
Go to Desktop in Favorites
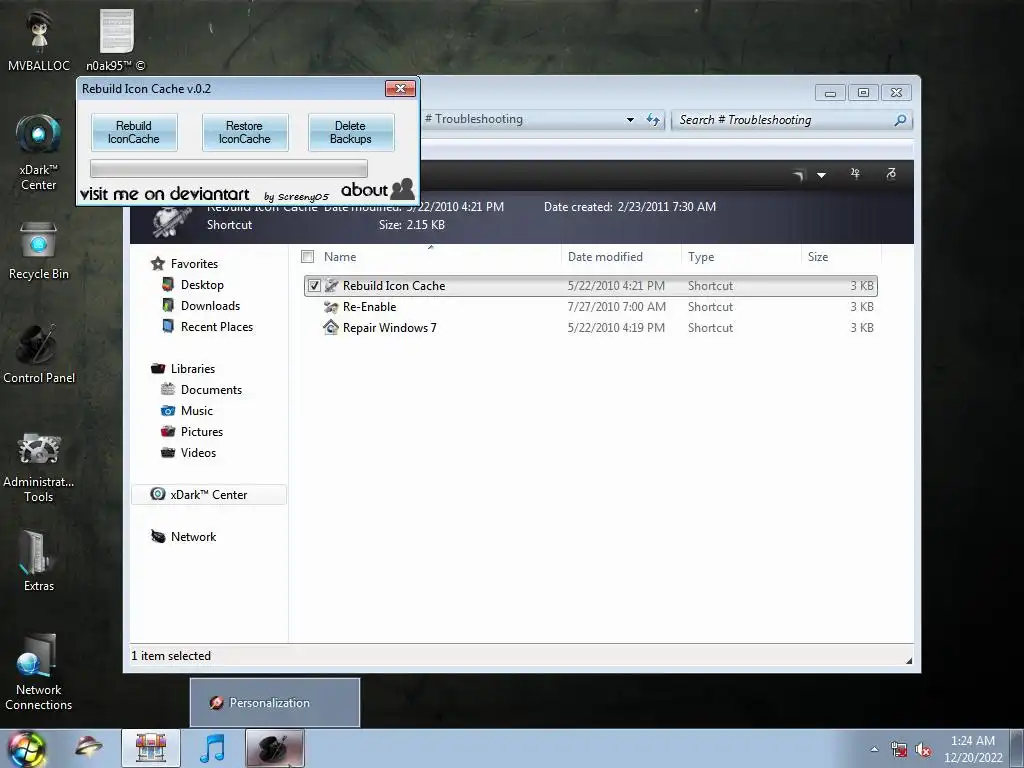(x=202, y=285)
